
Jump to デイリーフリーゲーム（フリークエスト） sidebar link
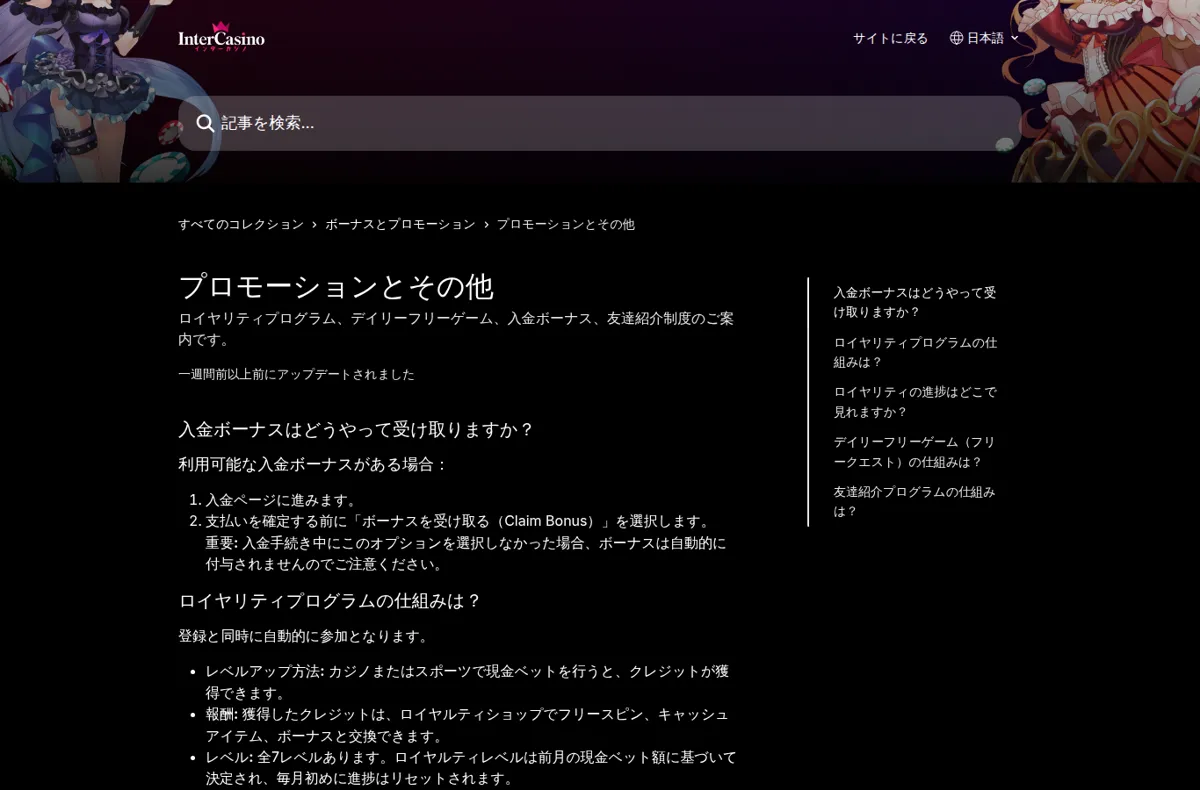(x=915, y=452)
